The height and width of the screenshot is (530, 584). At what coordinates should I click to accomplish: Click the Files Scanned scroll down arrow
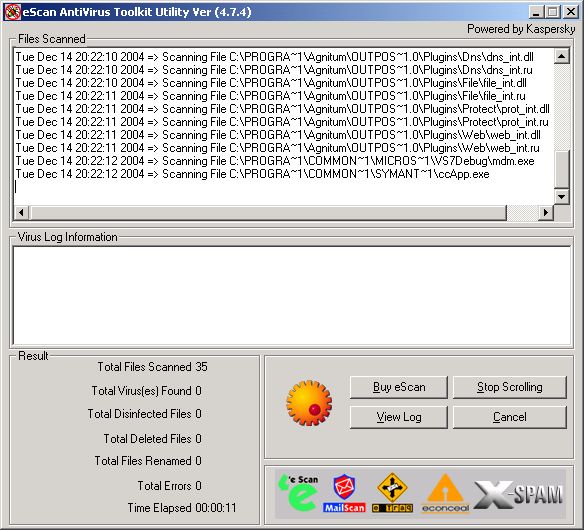pos(561,197)
